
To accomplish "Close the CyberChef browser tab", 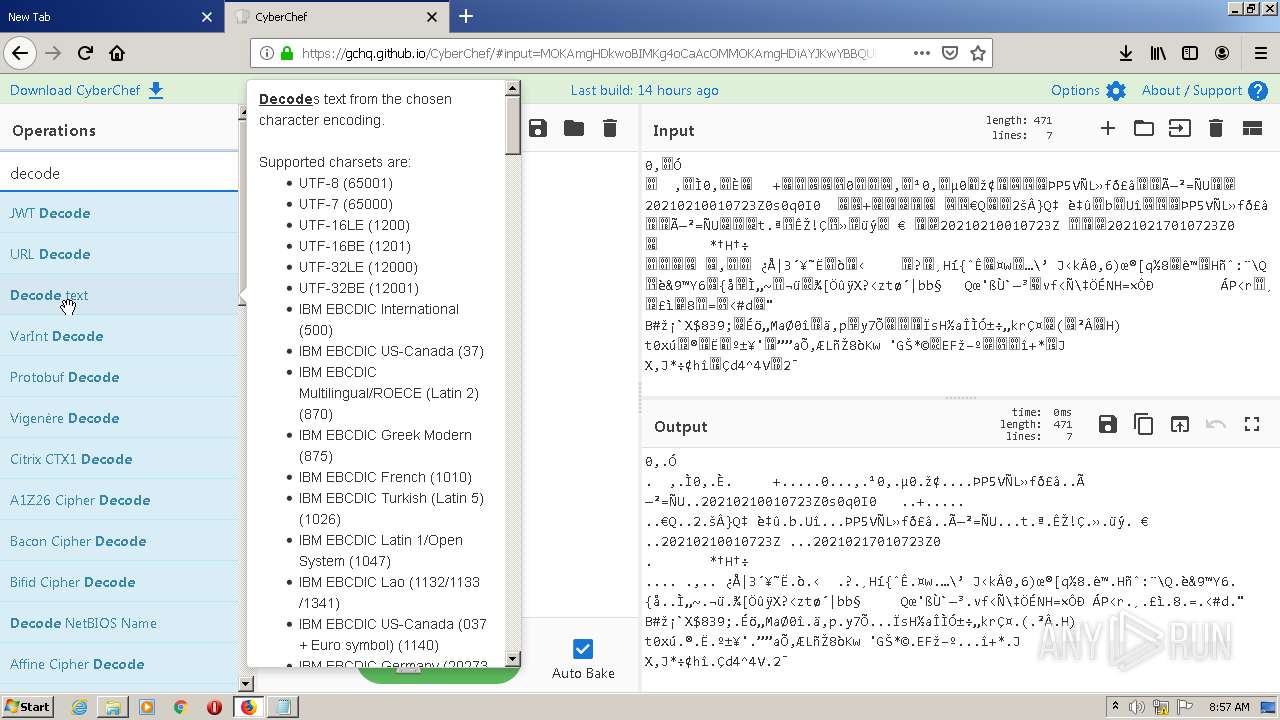I will [x=431, y=17].
